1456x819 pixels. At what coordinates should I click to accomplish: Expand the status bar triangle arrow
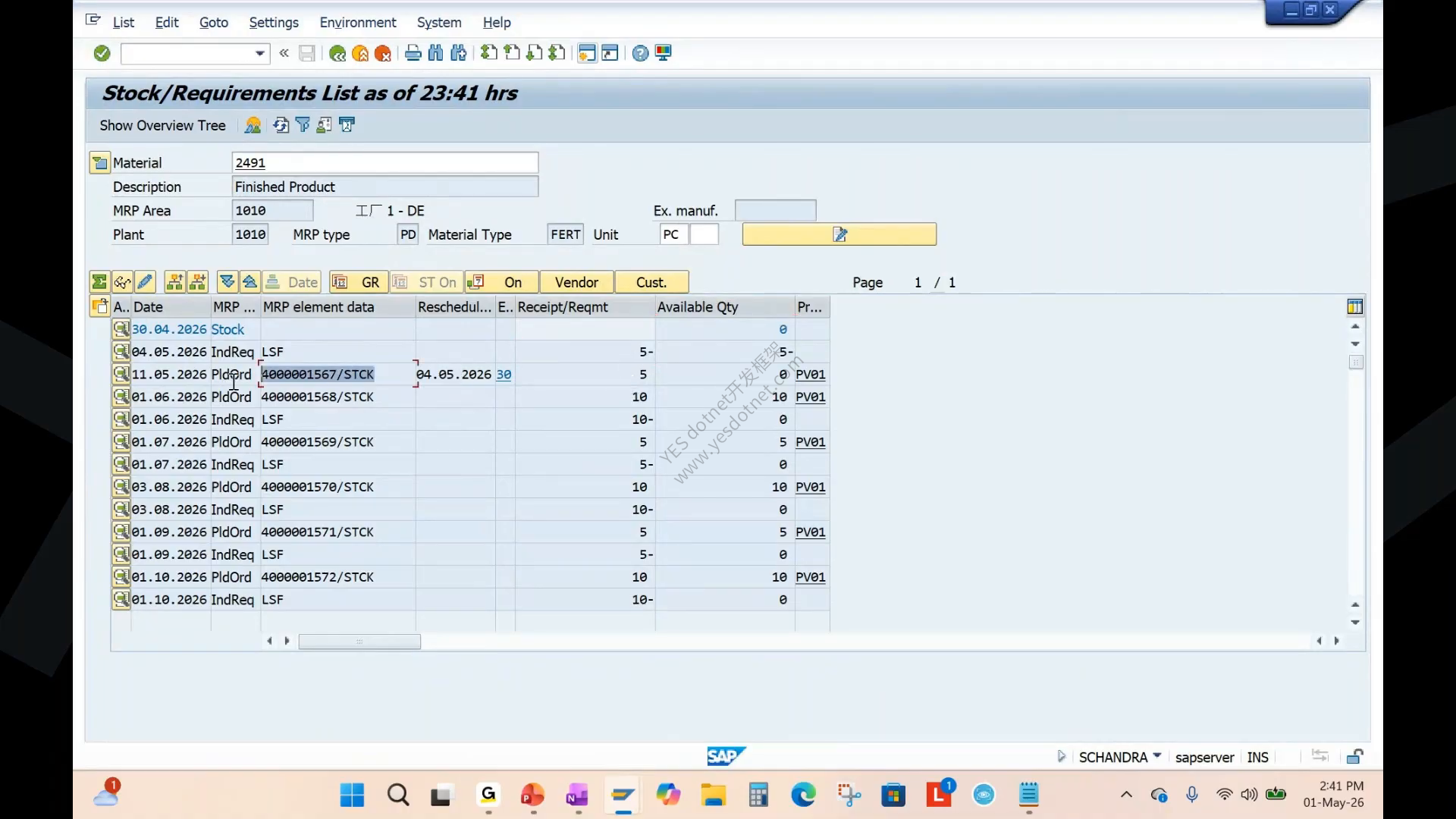(x=1061, y=756)
